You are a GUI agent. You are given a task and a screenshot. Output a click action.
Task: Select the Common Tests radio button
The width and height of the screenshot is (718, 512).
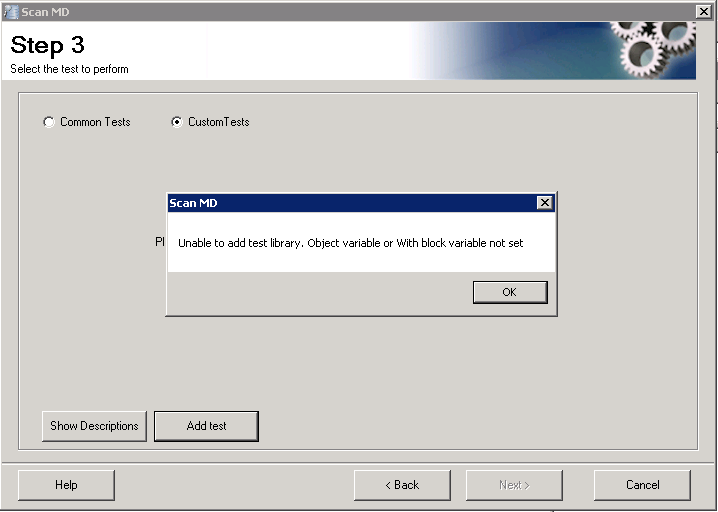(49, 122)
